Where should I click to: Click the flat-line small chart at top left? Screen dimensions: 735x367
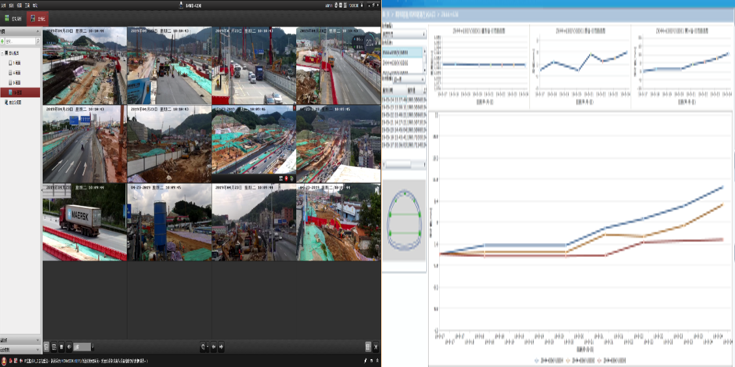coord(479,66)
